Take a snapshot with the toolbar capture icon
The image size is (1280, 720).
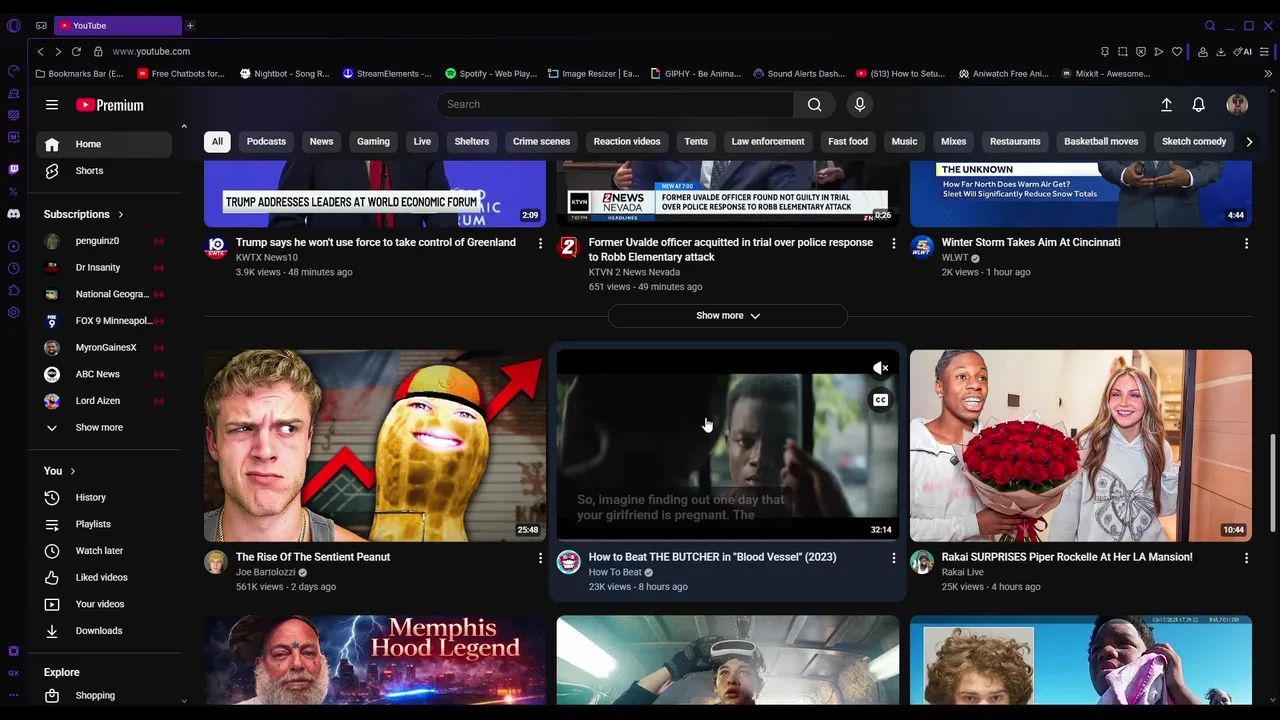(1123, 51)
